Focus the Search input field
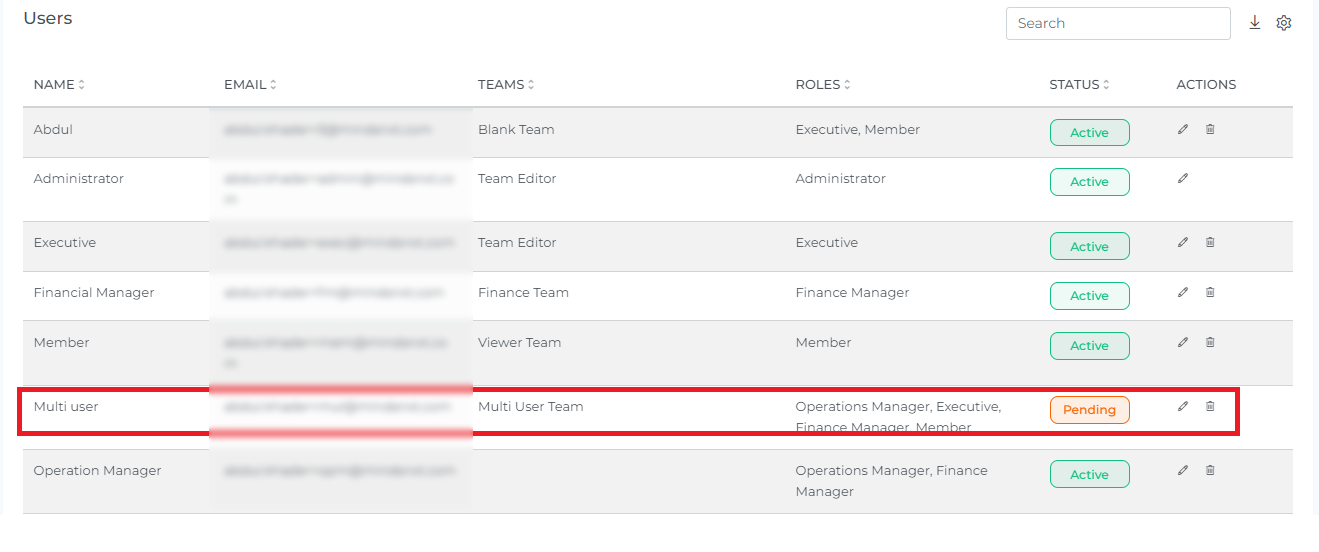Image resolution: width=1319 pixels, height=552 pixels. click(x=1117, y=23)
